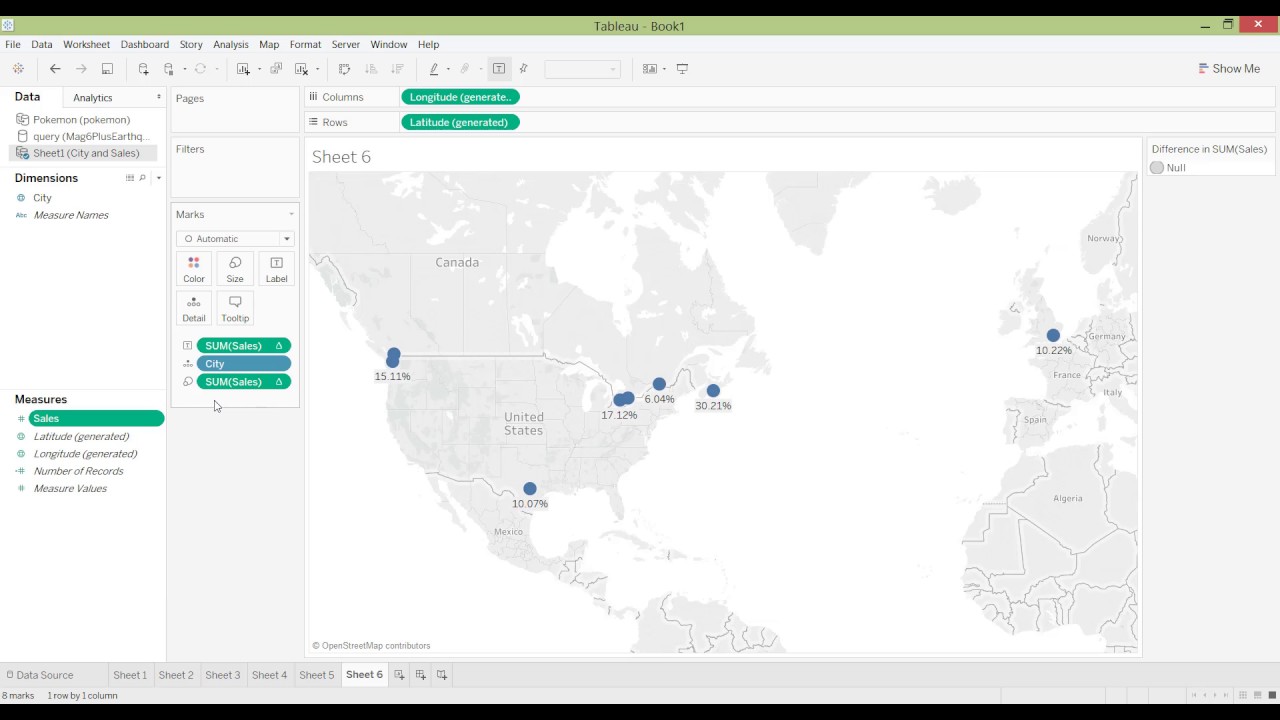Click the Tableau start page logo icon
The width and height of the screenshot is (1280, 720).
click(18, 69)
